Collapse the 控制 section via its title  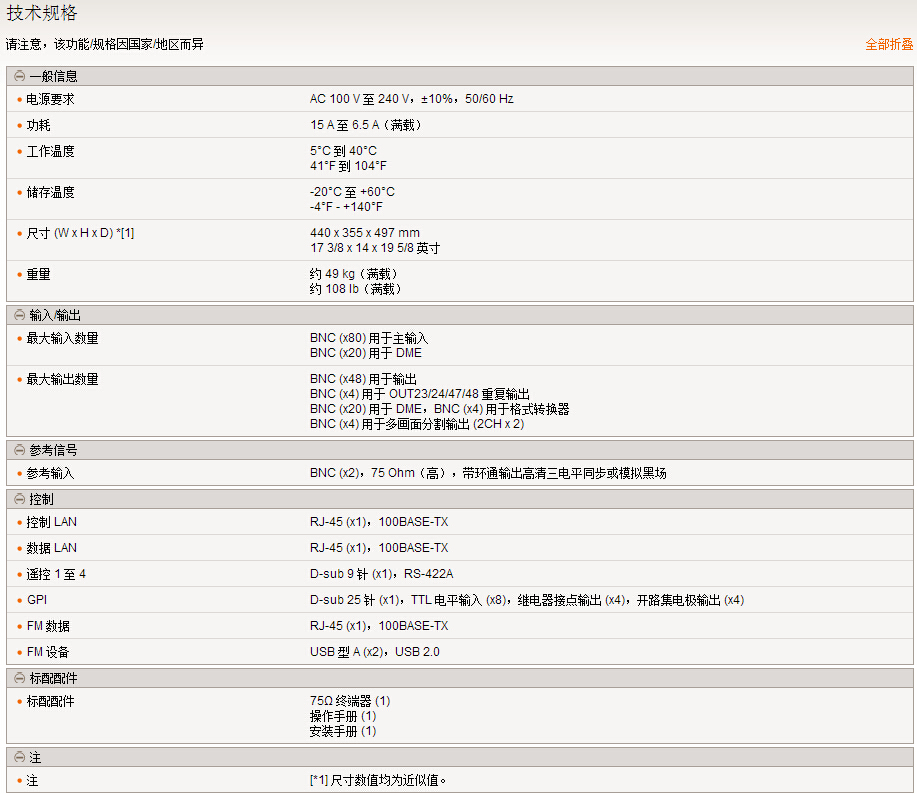click(41, 498)
